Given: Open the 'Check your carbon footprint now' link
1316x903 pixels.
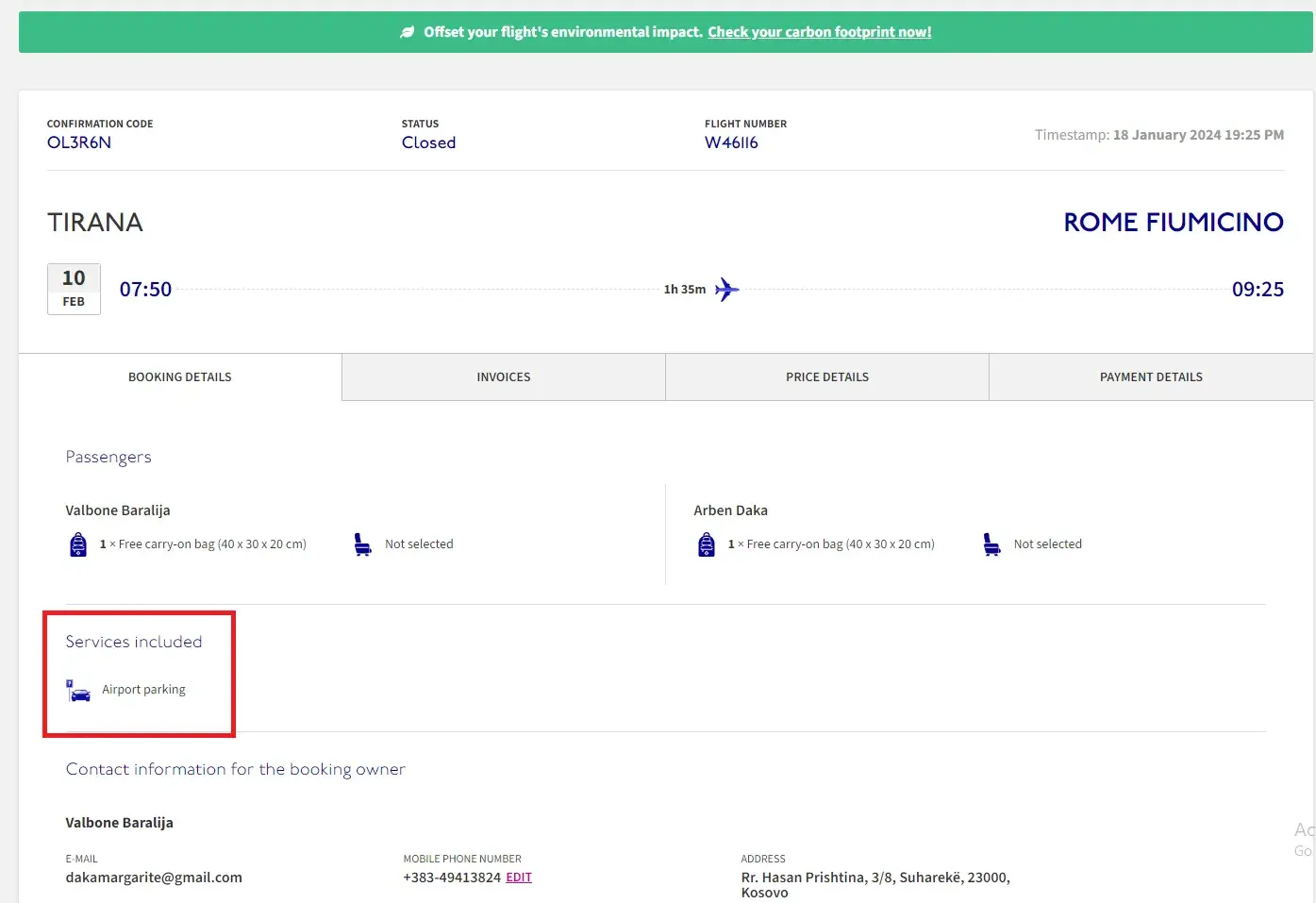Looking at the screenshot, I should coord(819,32).
